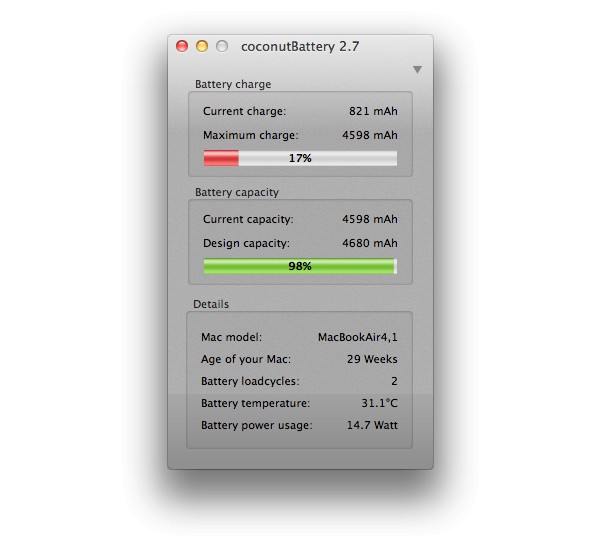
Task: Click the "Current capacity:" label
Action: coord(248,219)
